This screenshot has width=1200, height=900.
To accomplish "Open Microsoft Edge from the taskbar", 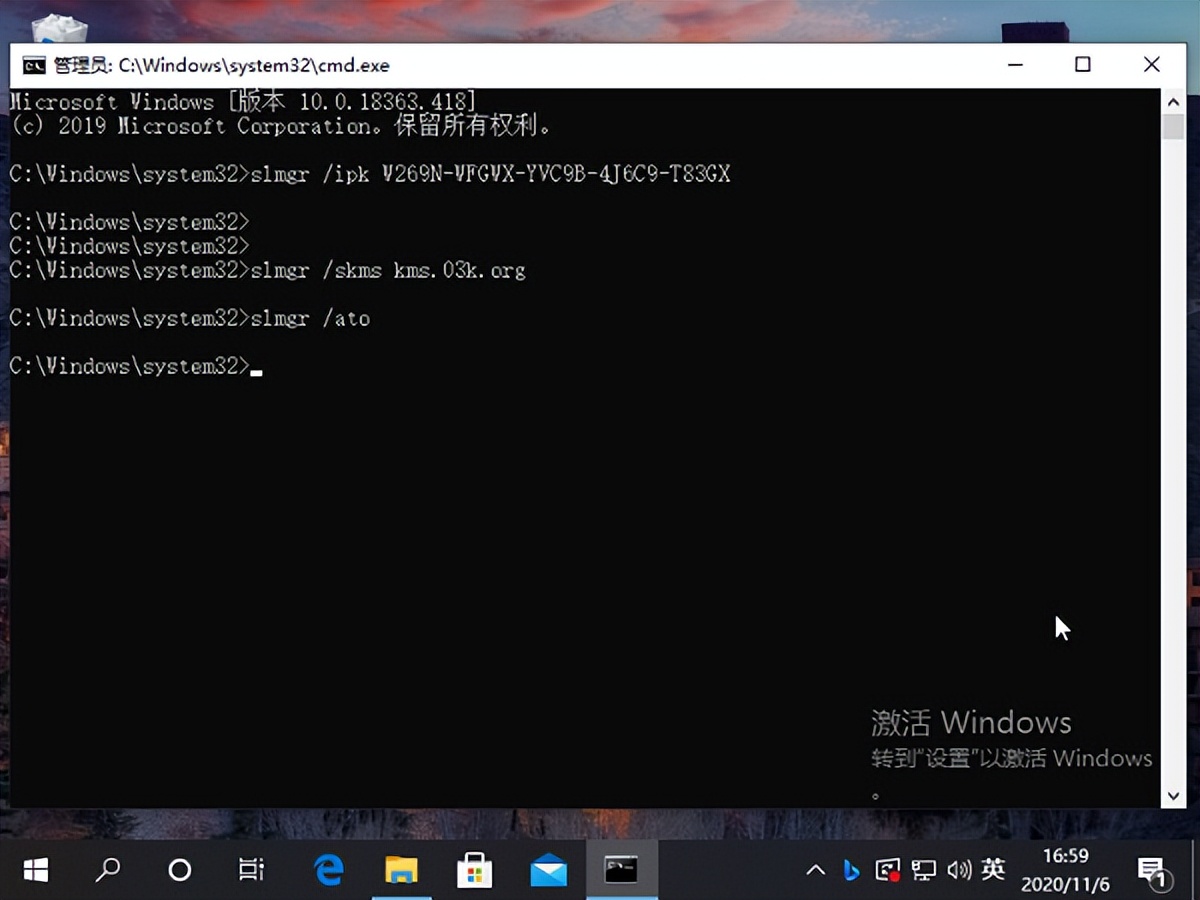I will (x=328, y=870).
